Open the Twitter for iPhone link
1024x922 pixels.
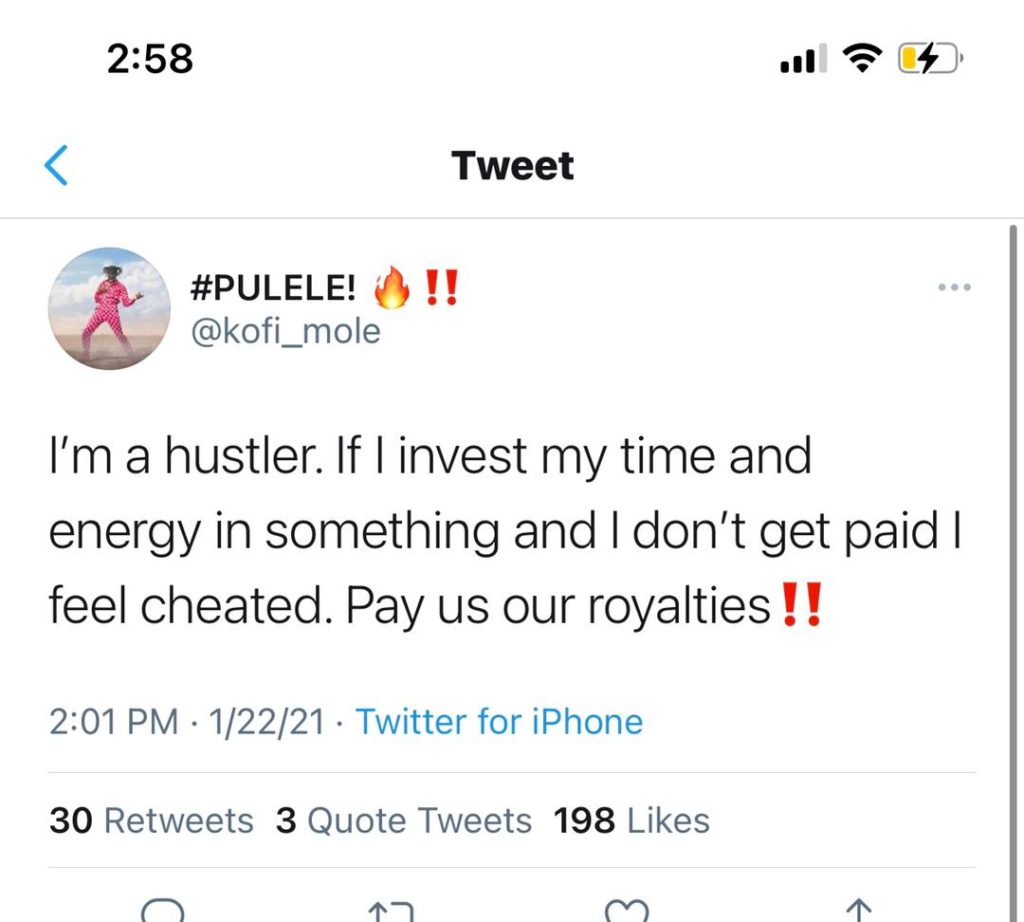499,722
